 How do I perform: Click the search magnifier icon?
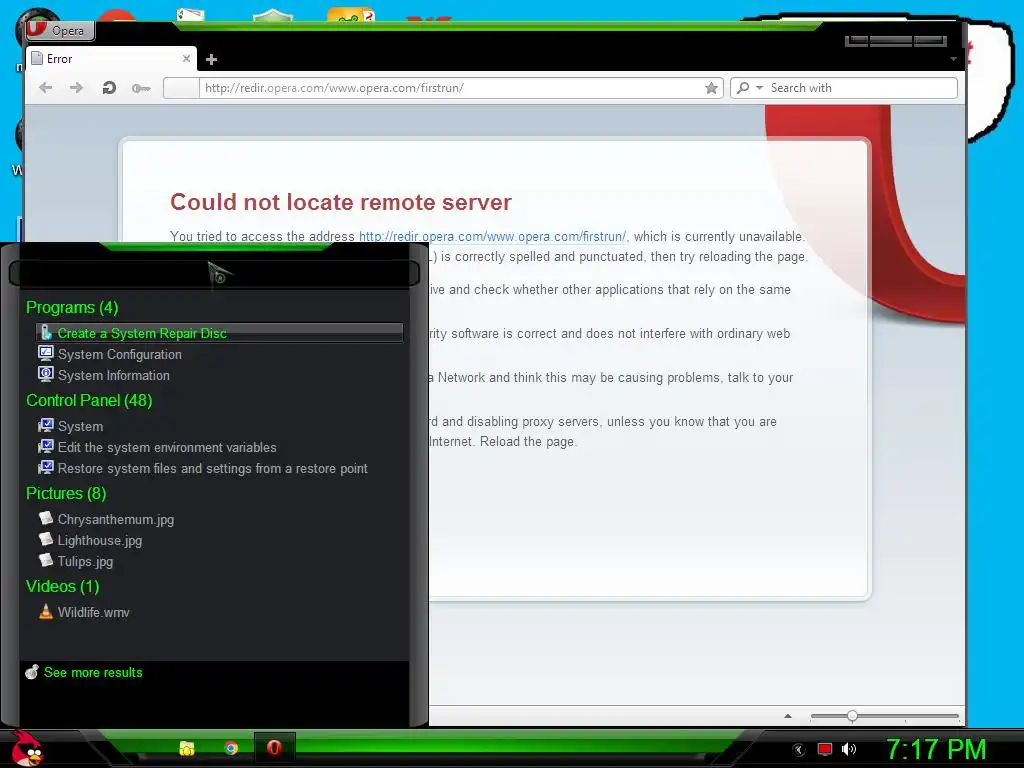click(743, 88)
